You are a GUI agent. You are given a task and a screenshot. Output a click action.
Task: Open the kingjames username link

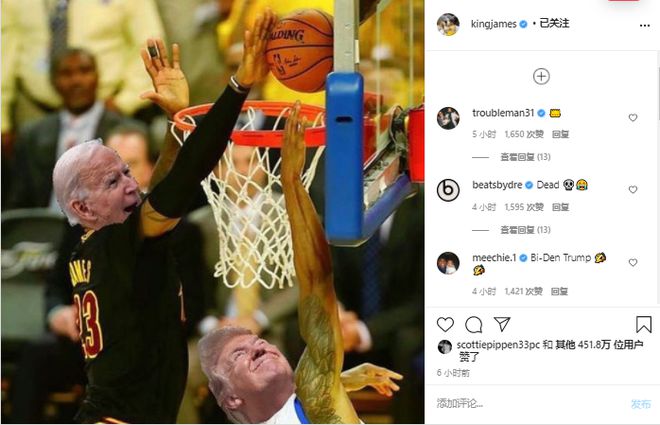(493, 24)
